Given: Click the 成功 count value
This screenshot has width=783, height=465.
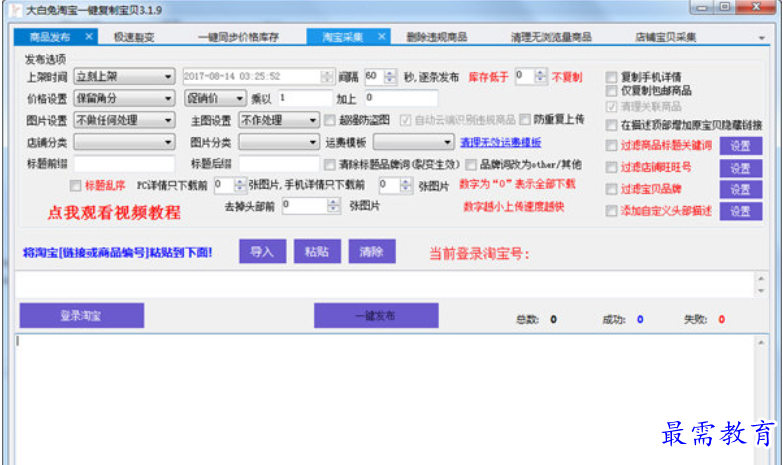Looking at the screenshot, I should [x=640, y=319].
